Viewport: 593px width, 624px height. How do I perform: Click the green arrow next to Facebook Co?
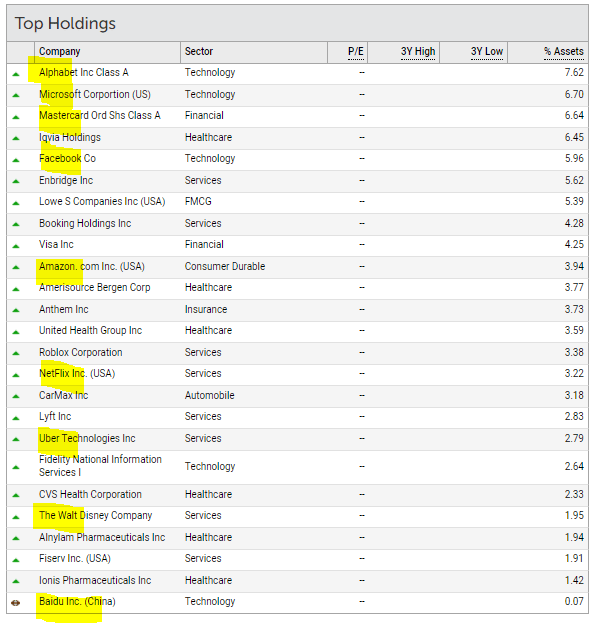tap(16, 160)
